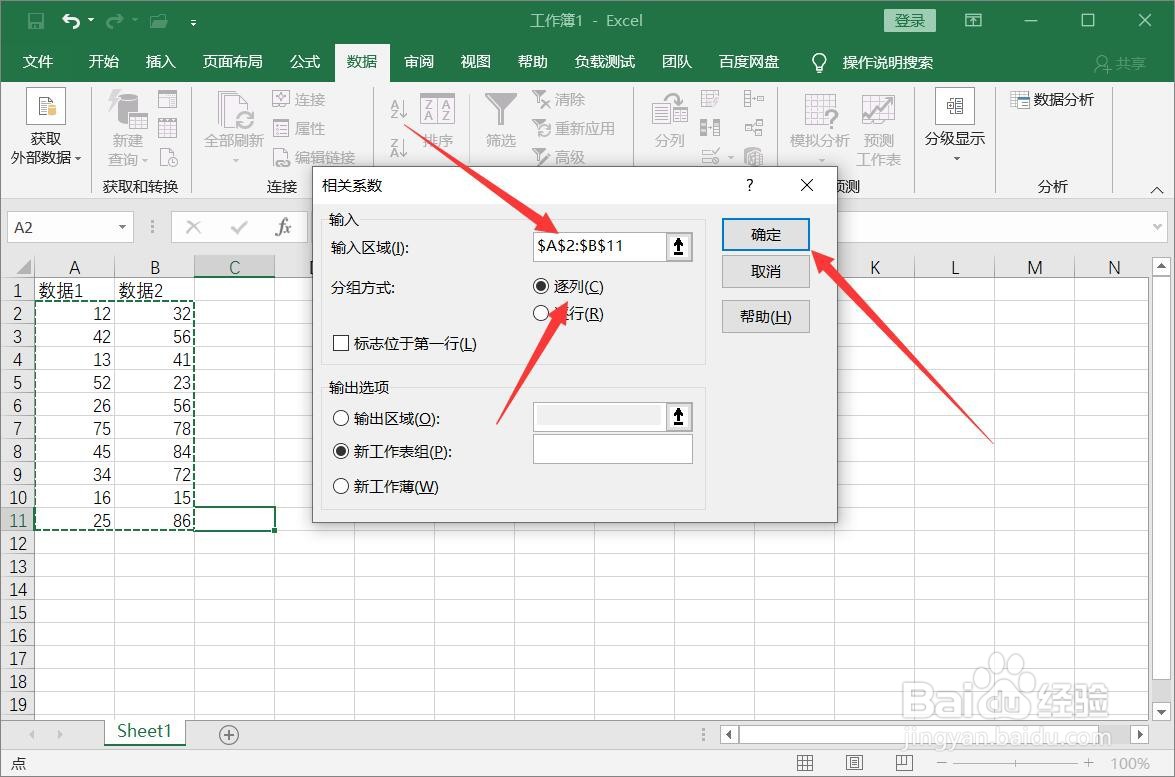
Task: Select the Sheet1 worksheet tab
Action: click(145, 731)
